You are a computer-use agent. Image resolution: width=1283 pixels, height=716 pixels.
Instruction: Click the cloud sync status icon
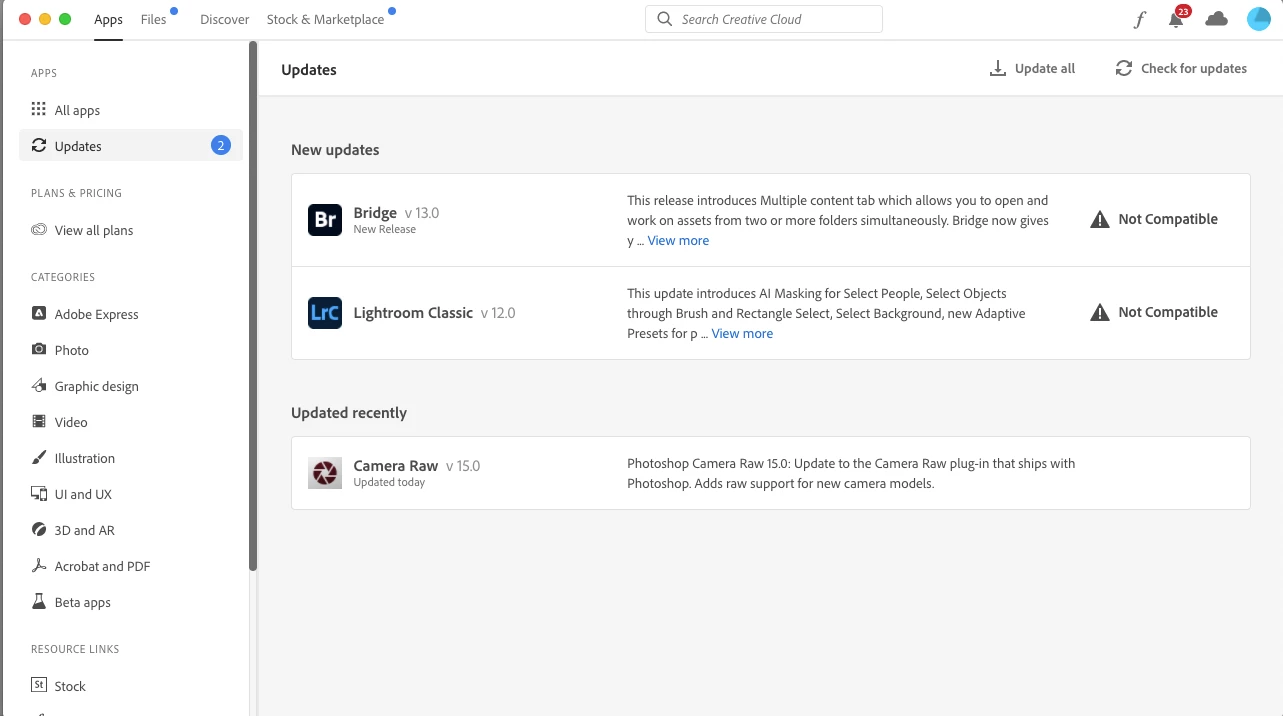coord(1216,19)
